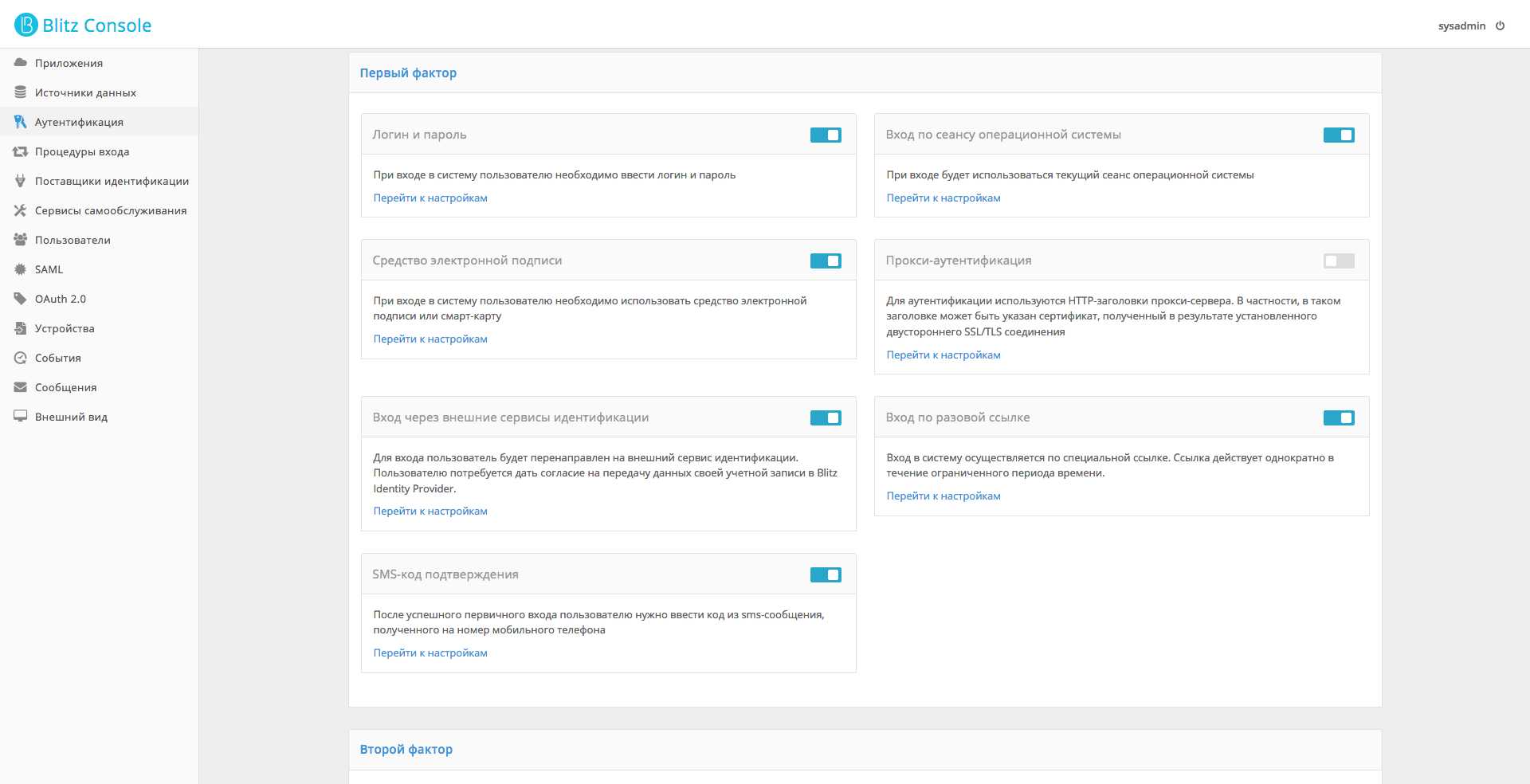This screenshot has height=784, width=1530.
Task: Turn off SMS-код подтверждения switch
Action: (x=826, y=575)
